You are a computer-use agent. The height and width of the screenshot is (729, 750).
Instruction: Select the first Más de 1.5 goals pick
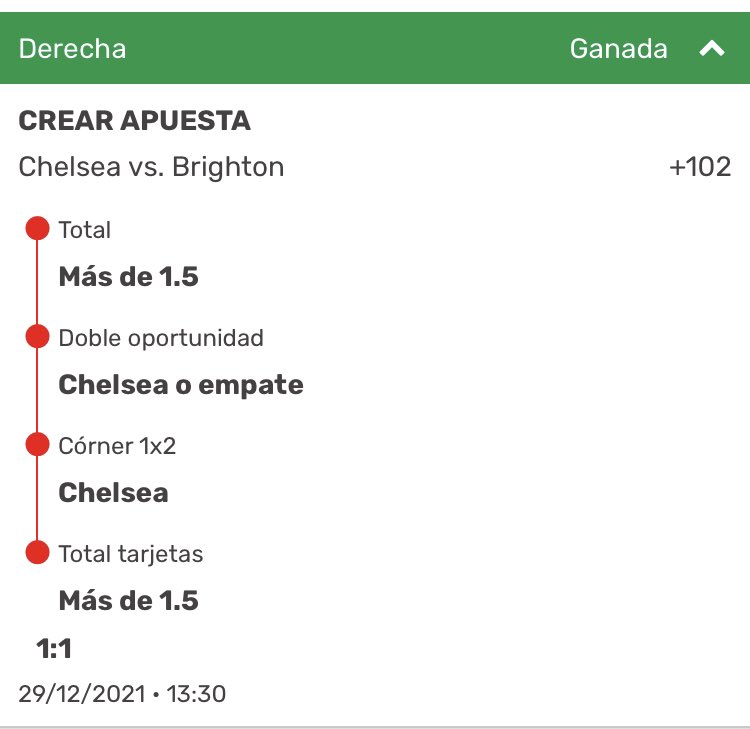click(x=128, y=276)
